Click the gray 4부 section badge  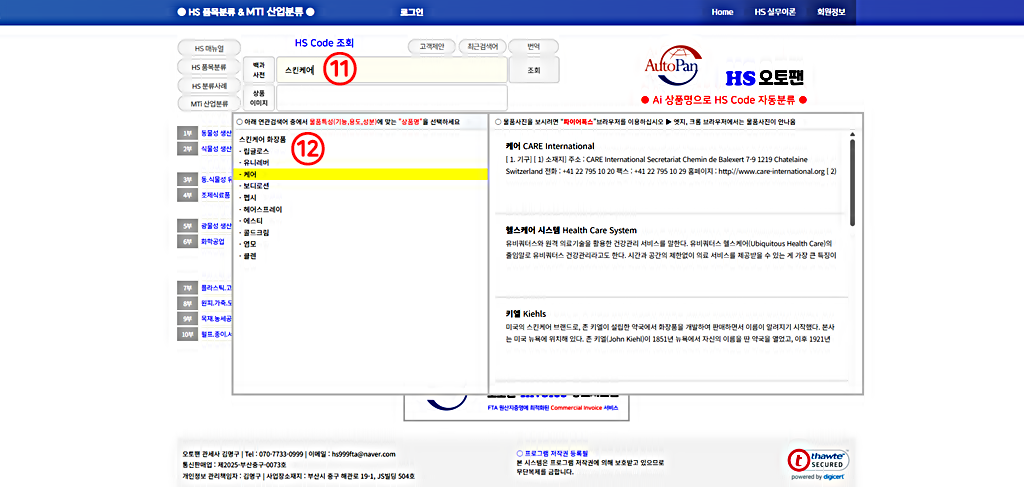187,195
